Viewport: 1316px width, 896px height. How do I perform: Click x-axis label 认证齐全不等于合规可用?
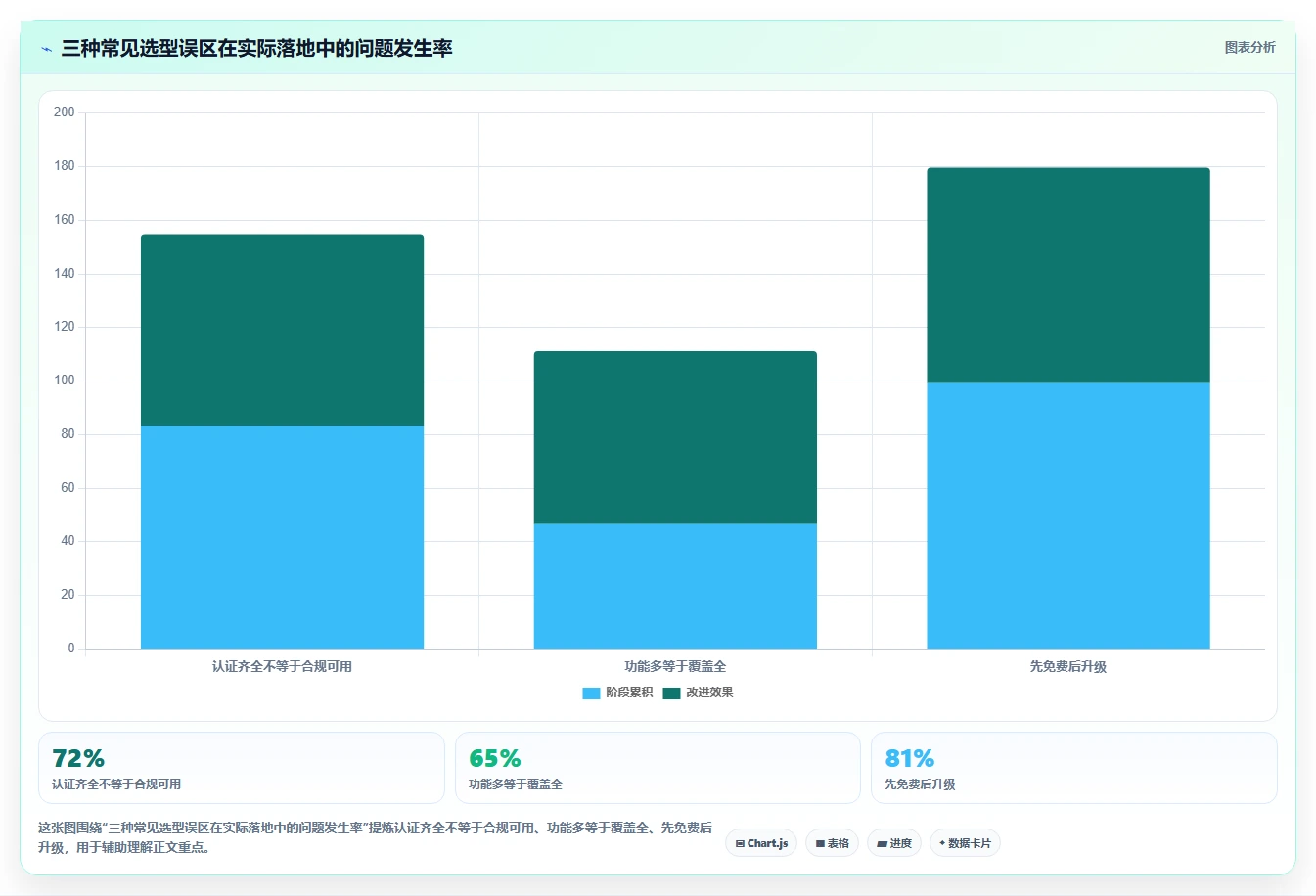tap(282, 666)
